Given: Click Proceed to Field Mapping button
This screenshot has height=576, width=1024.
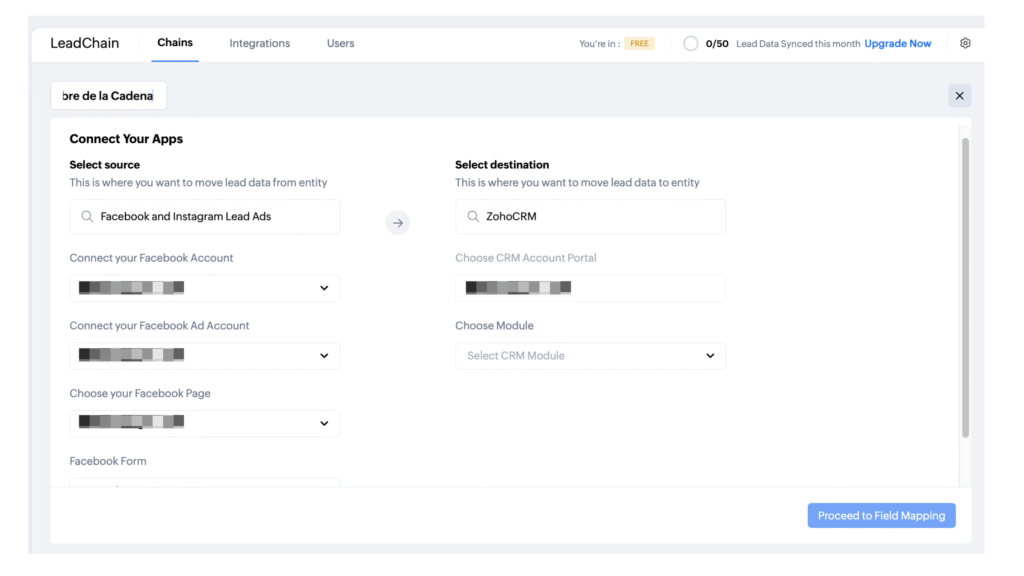Looking at the screenshot, I should [881, 515].
